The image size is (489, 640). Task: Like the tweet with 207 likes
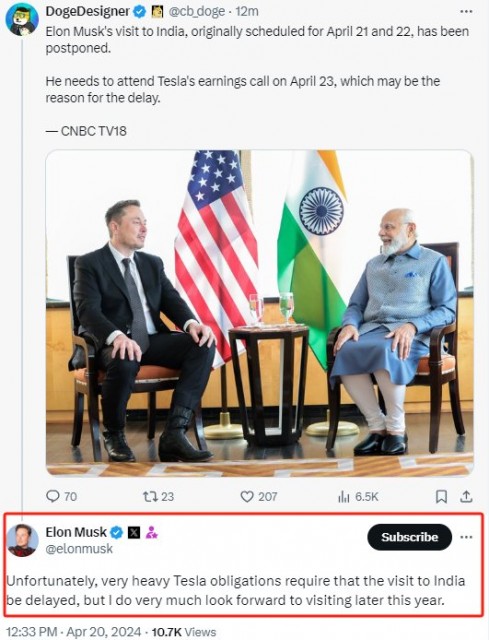pyautogui.click(x=247, y=496)
